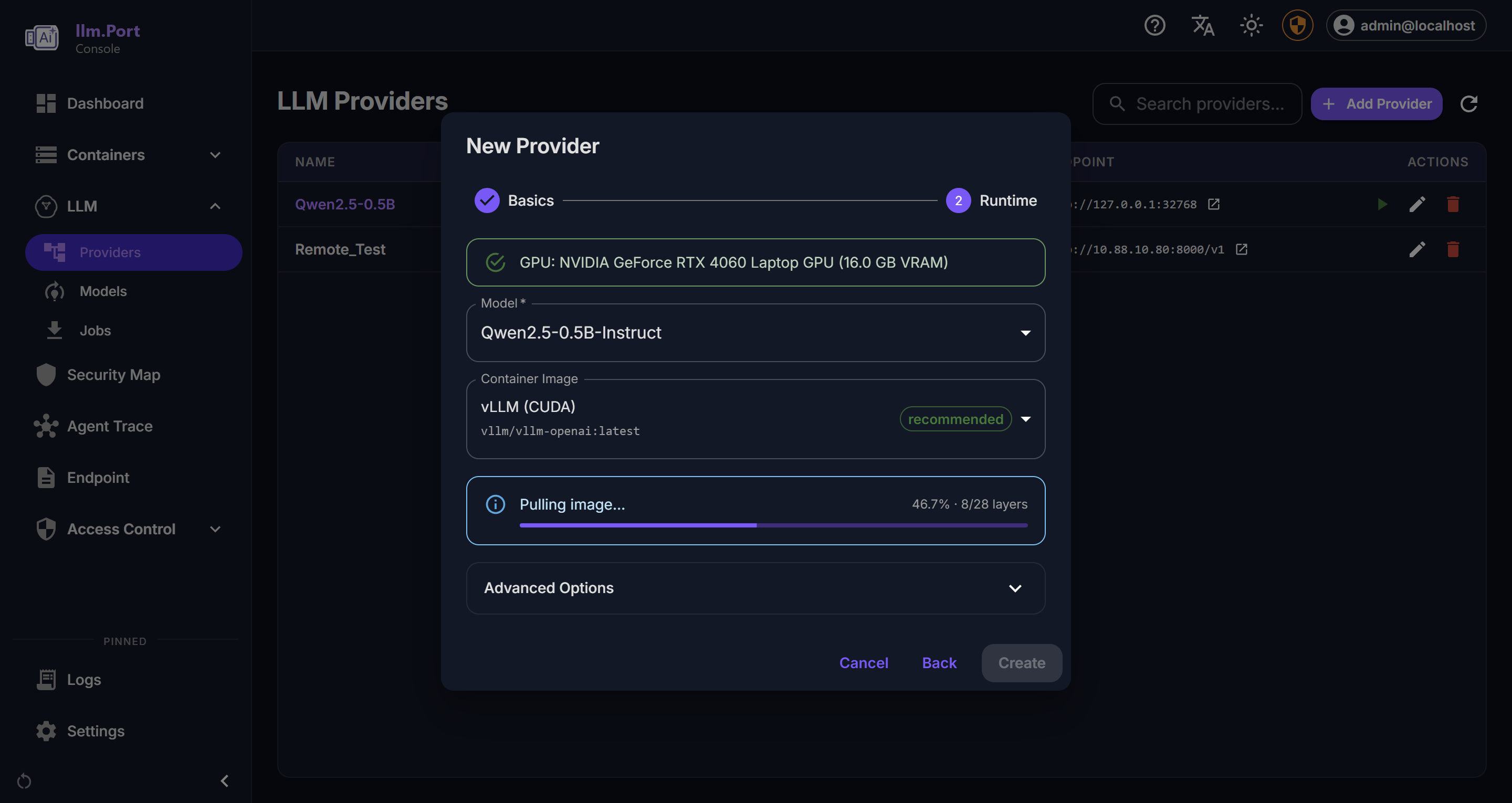This screenshot has width=1512, height=803.
Task: Open the language translation icon
Action: point(1203,25)
